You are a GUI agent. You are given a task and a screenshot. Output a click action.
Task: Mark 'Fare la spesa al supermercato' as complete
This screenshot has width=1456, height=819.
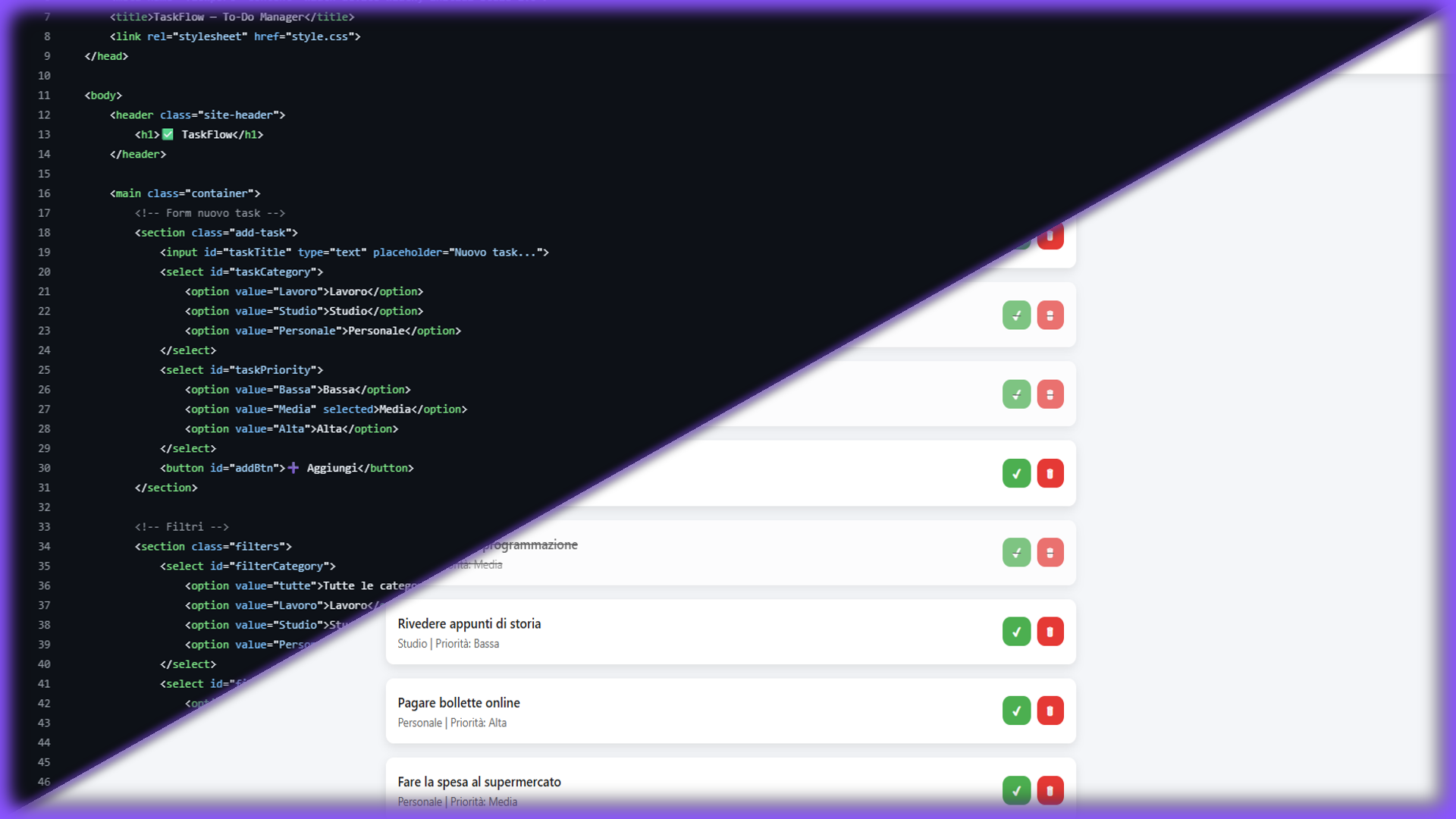1017,790
